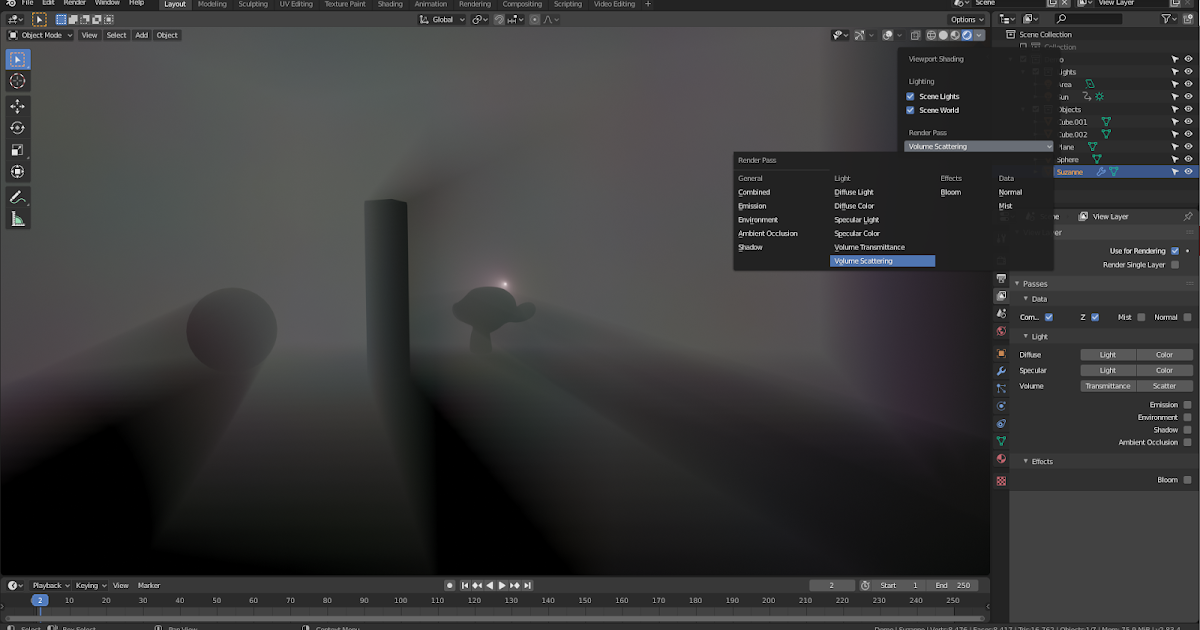Click frame 100 on the timeline scrubber
This screenshot has width=1200, height=630.
tap(400, 600)
